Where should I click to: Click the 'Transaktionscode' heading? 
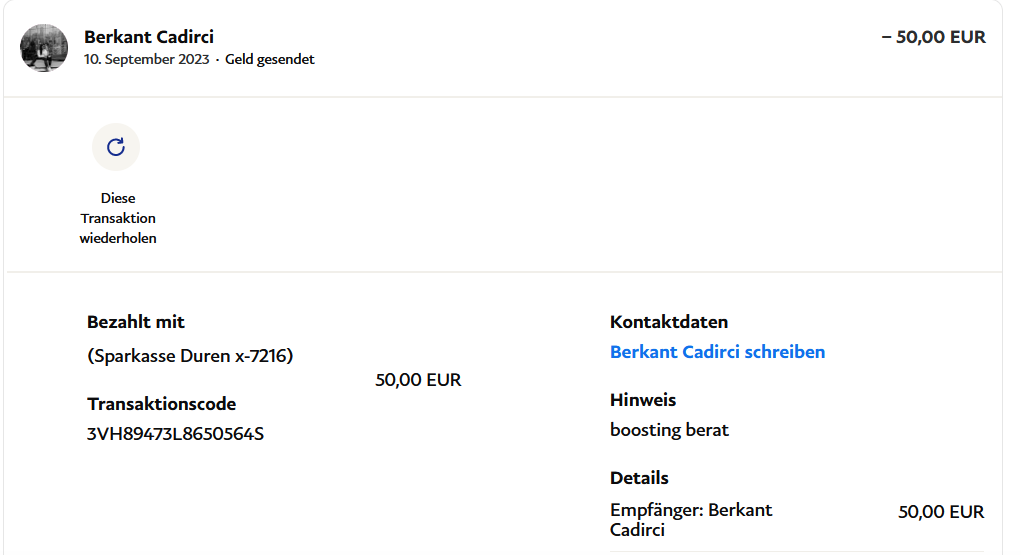162,404
